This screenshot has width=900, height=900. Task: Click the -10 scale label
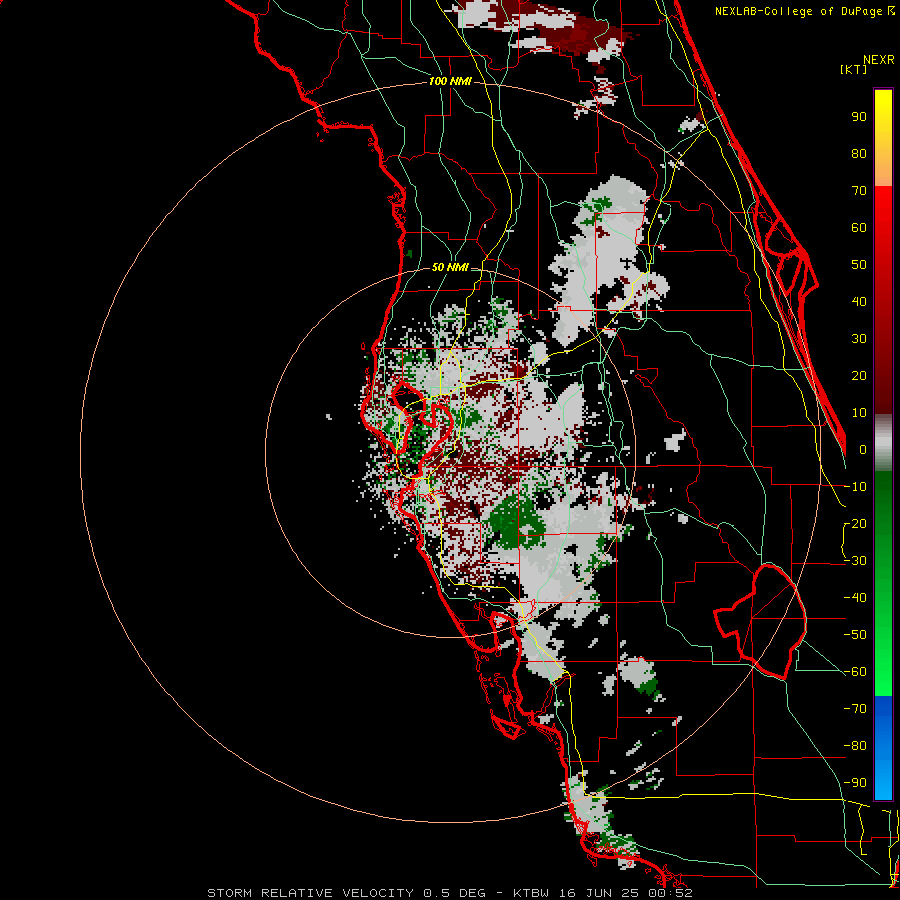[855, 487]
